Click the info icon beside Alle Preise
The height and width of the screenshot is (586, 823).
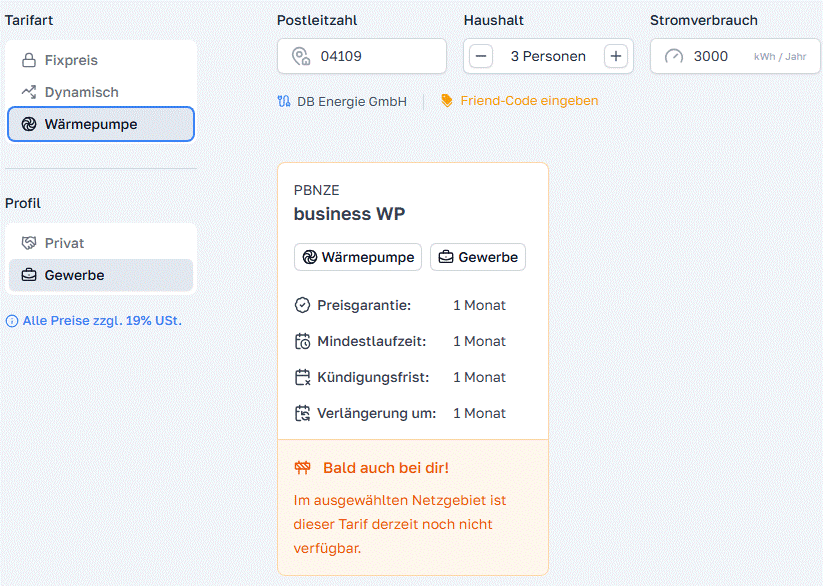tap(12, 321)
